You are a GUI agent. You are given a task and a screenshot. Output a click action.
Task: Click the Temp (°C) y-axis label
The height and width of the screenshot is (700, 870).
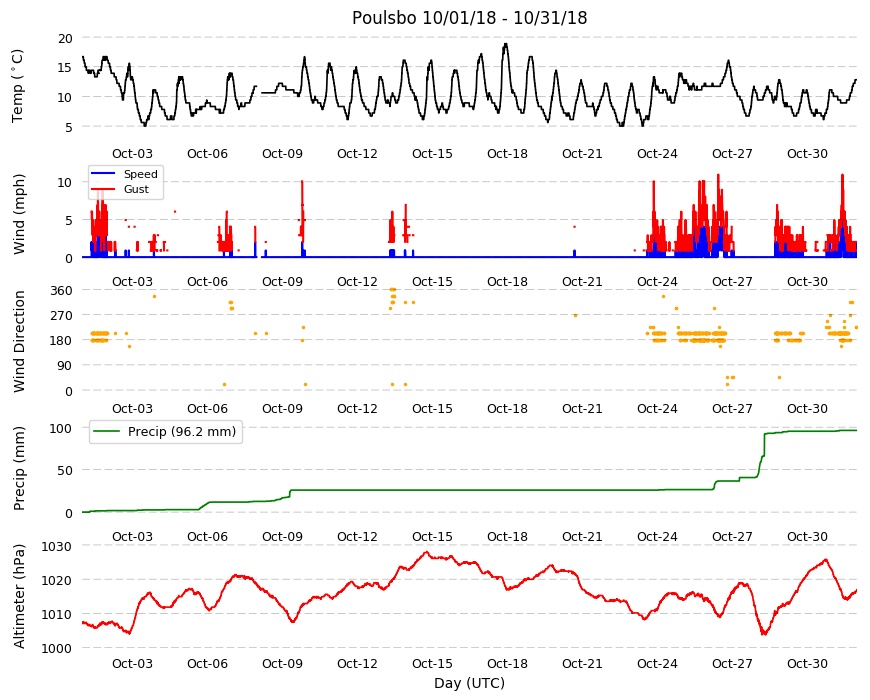pos(18,85)
